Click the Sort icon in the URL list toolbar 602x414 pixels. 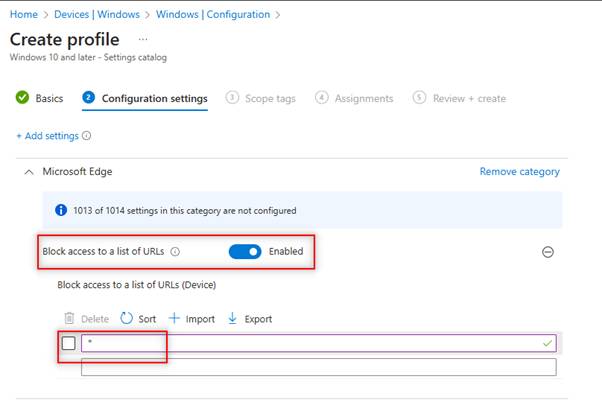coord(127,319)
